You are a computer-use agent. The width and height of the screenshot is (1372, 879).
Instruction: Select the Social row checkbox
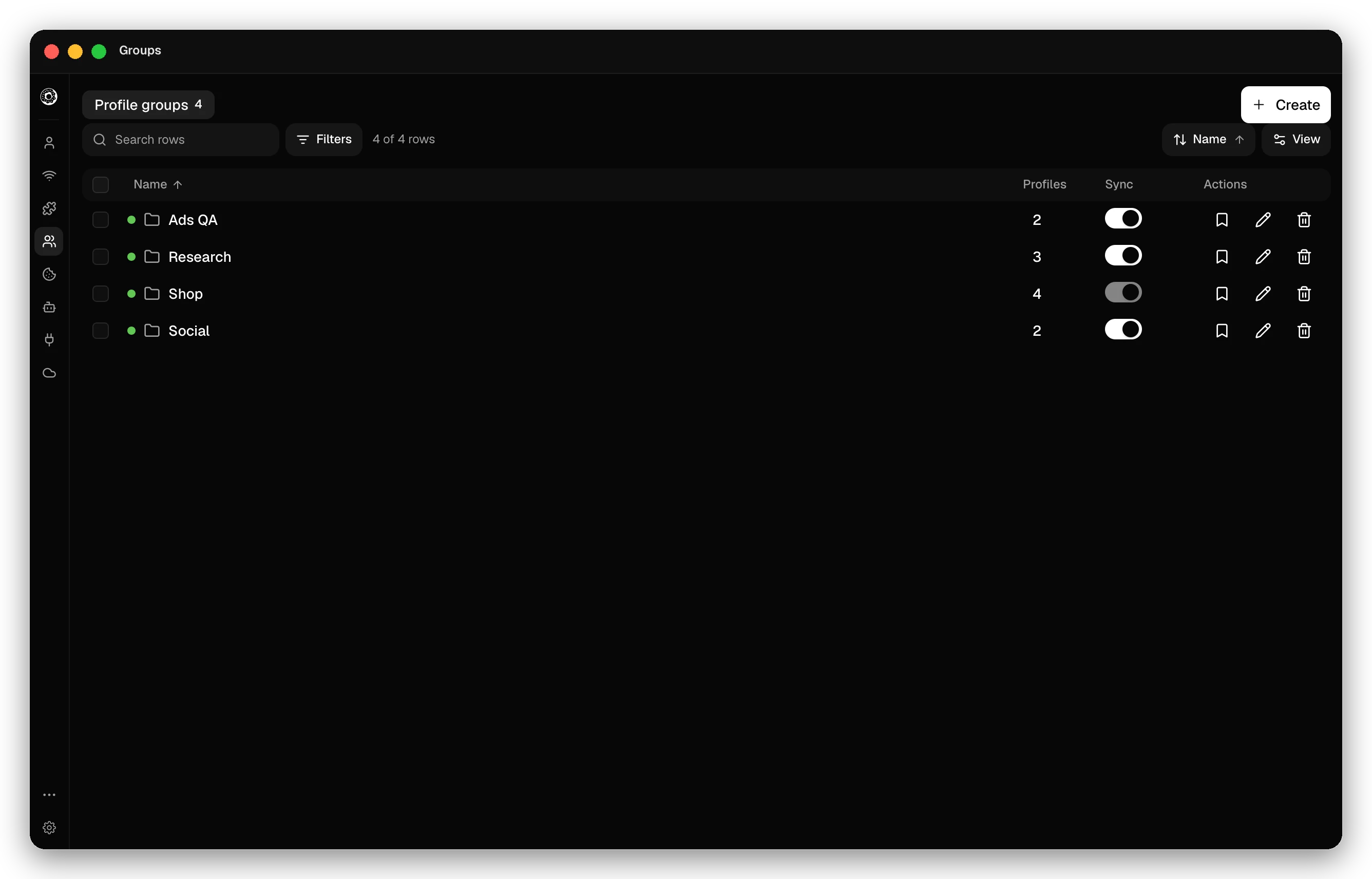coord(101,331)
